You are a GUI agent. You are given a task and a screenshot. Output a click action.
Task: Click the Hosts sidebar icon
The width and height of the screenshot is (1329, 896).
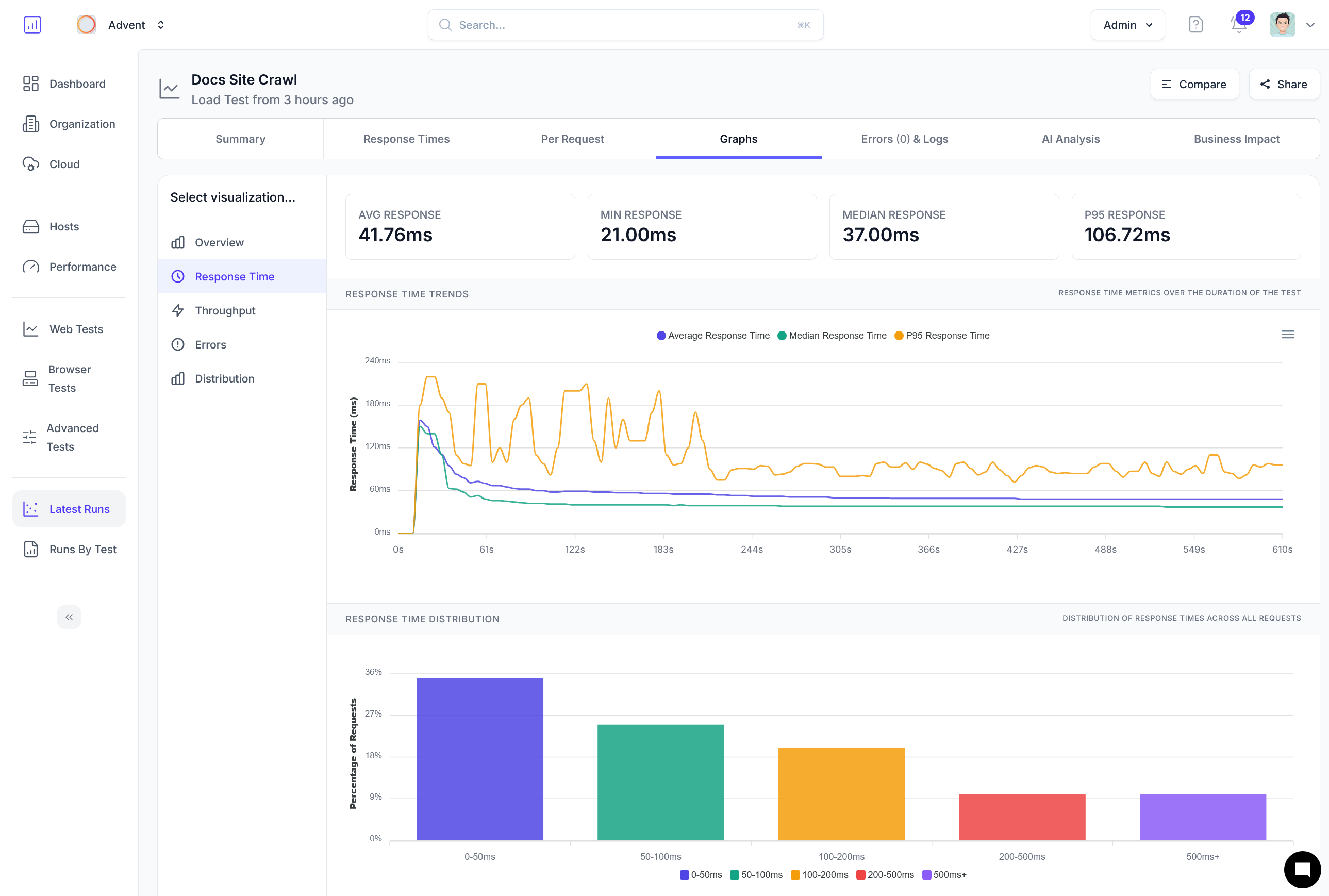pyautogui.click(x=31, y=227)
